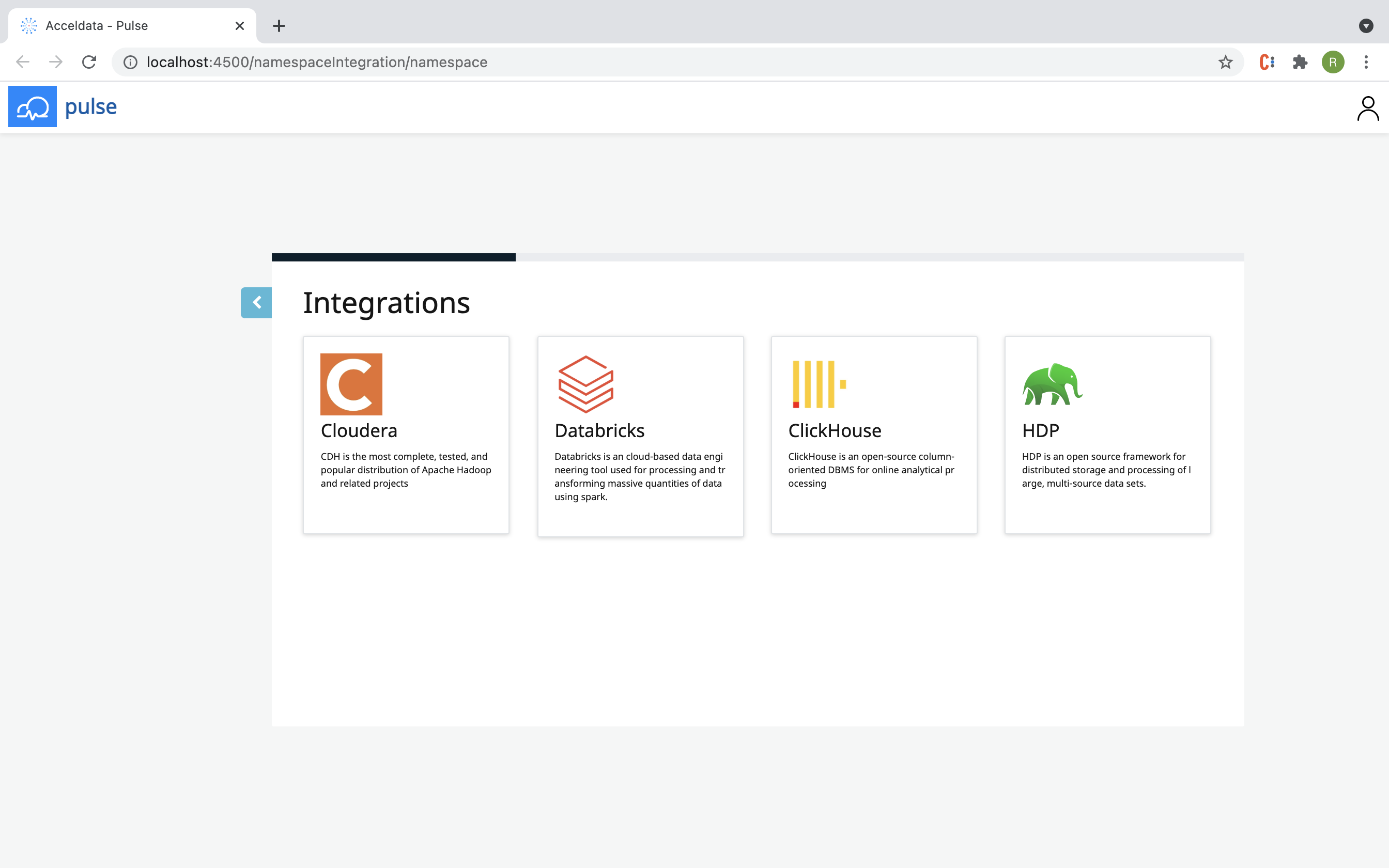
Task: Click the blue back chevron button
Action: (x=256, y=303)
